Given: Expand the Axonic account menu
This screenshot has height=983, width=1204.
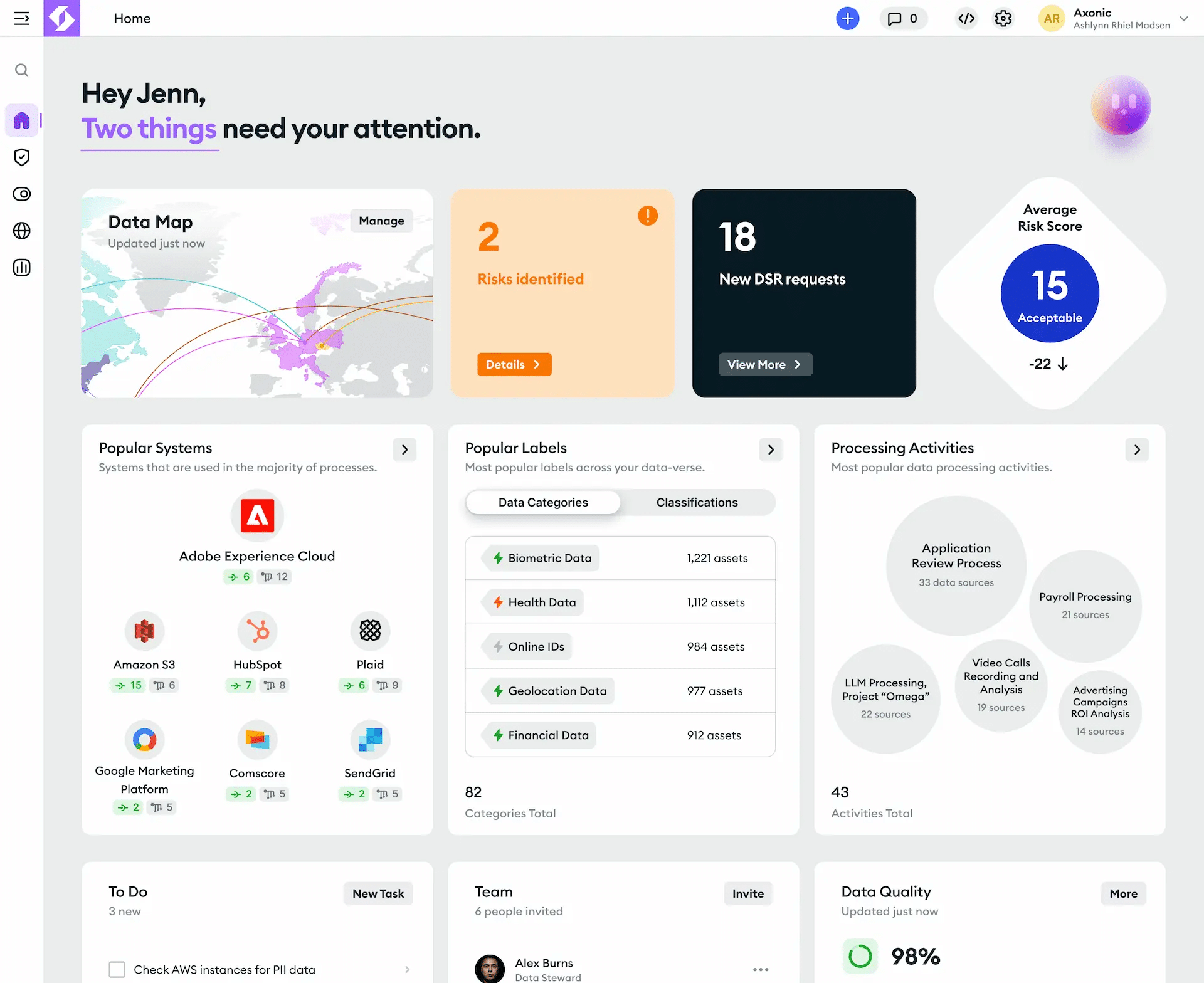Looking at the screenshot, I should click(1184, 18).
